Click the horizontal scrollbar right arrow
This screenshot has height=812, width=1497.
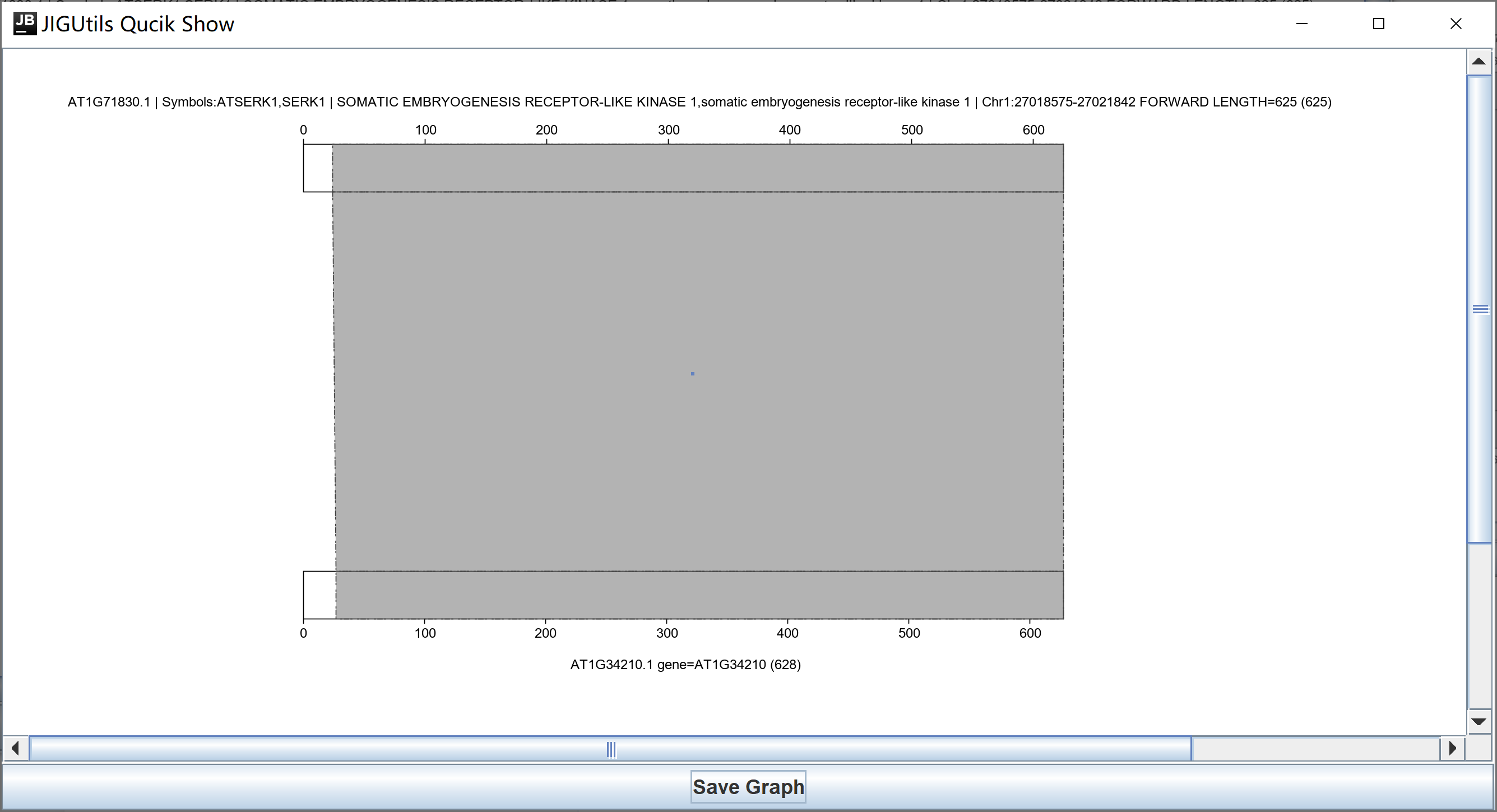coord(1452,748)
